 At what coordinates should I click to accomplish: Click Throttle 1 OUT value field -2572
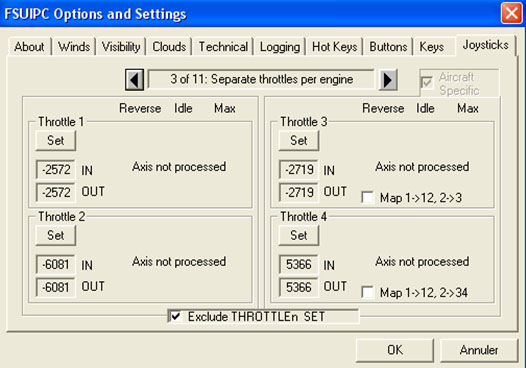click(x=56, y=192)
